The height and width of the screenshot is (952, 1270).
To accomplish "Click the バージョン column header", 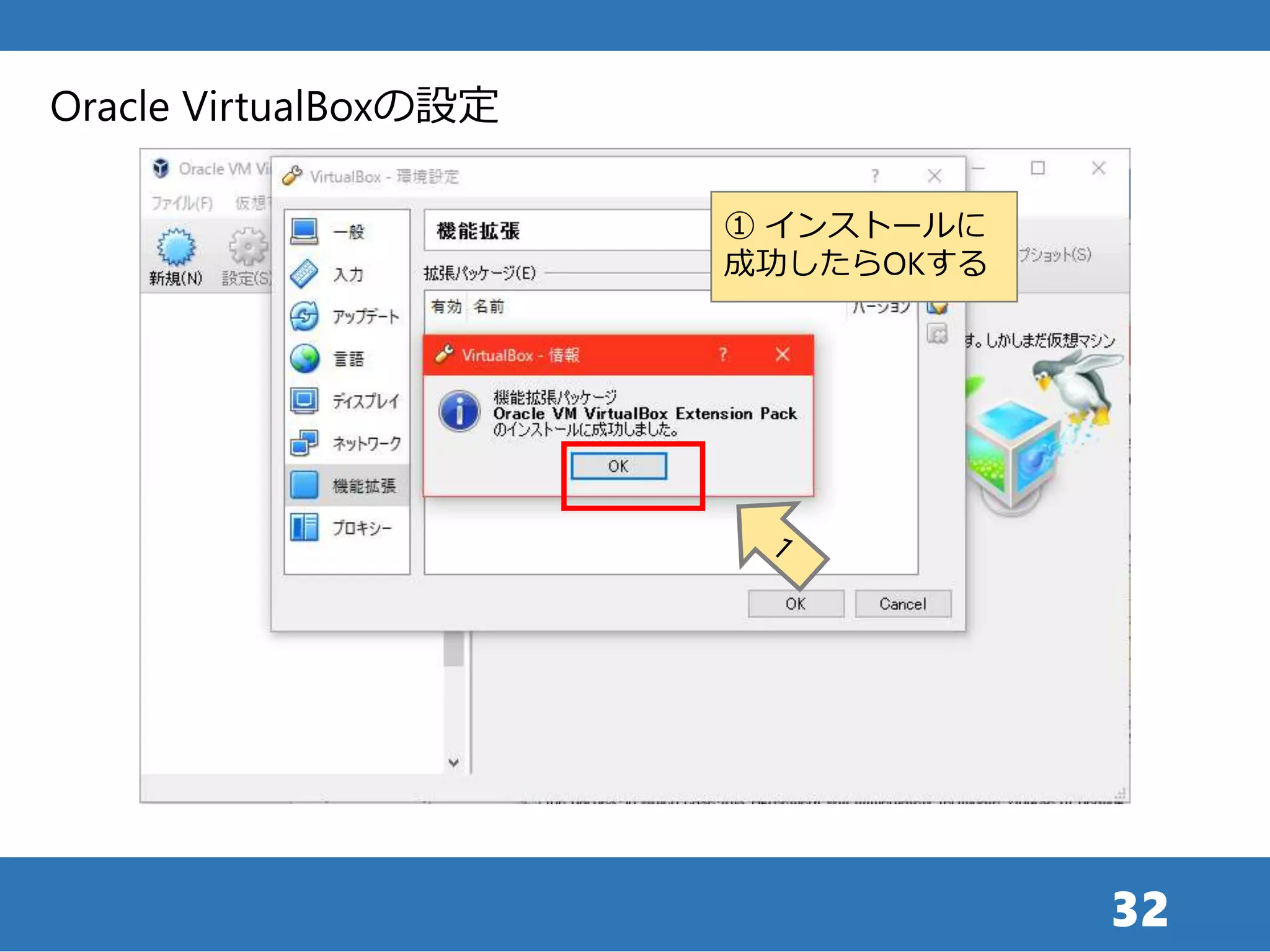I will coord(881,307).
